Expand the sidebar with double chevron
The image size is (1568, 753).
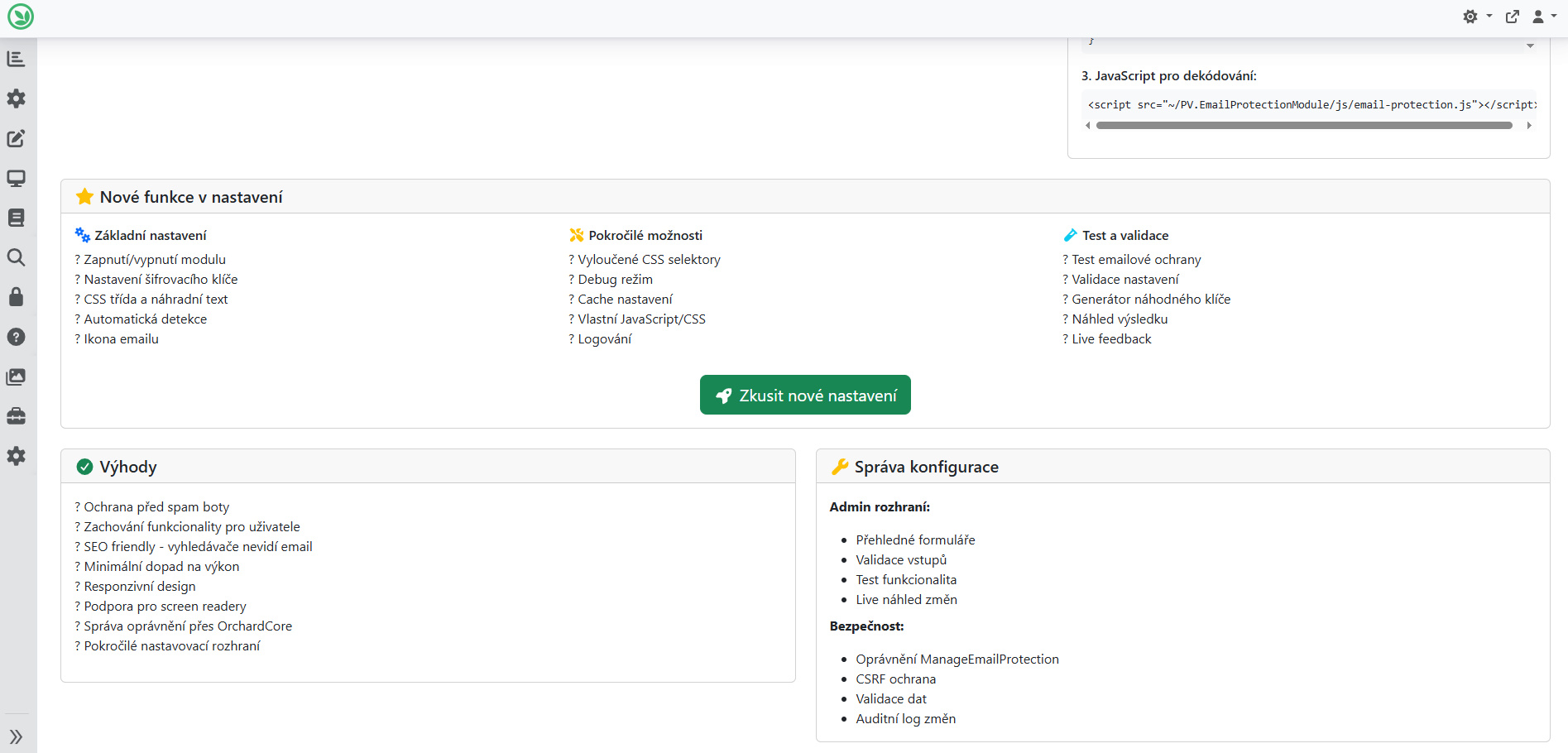click(x=16, y=736)
